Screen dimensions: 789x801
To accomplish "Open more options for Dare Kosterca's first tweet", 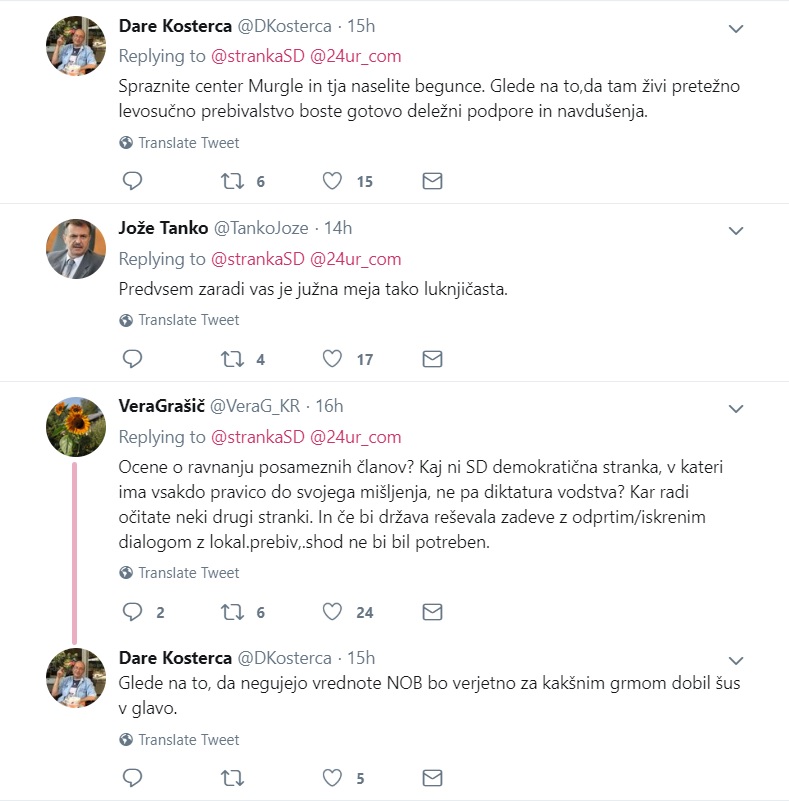I will click(x=736, y=29).
